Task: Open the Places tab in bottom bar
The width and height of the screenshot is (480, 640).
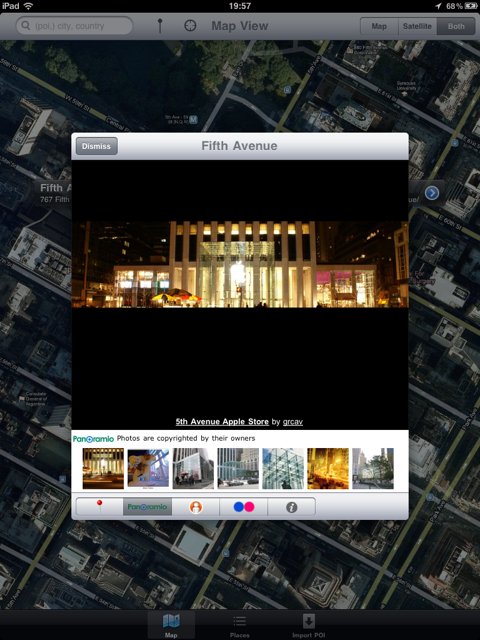Action: tap(240, 625)
